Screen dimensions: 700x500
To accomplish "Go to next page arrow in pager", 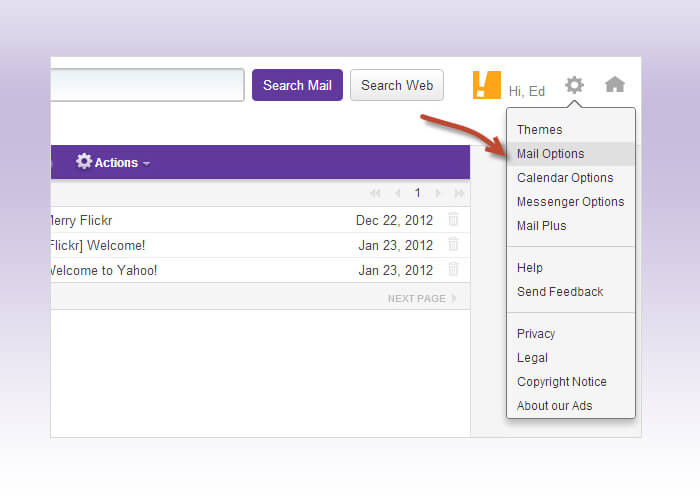I will pyautogui.click(x=438, y=193).
